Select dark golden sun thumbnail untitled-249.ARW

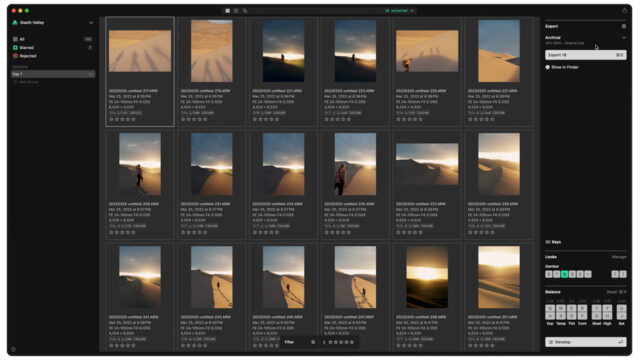click(x=427, y=277)
